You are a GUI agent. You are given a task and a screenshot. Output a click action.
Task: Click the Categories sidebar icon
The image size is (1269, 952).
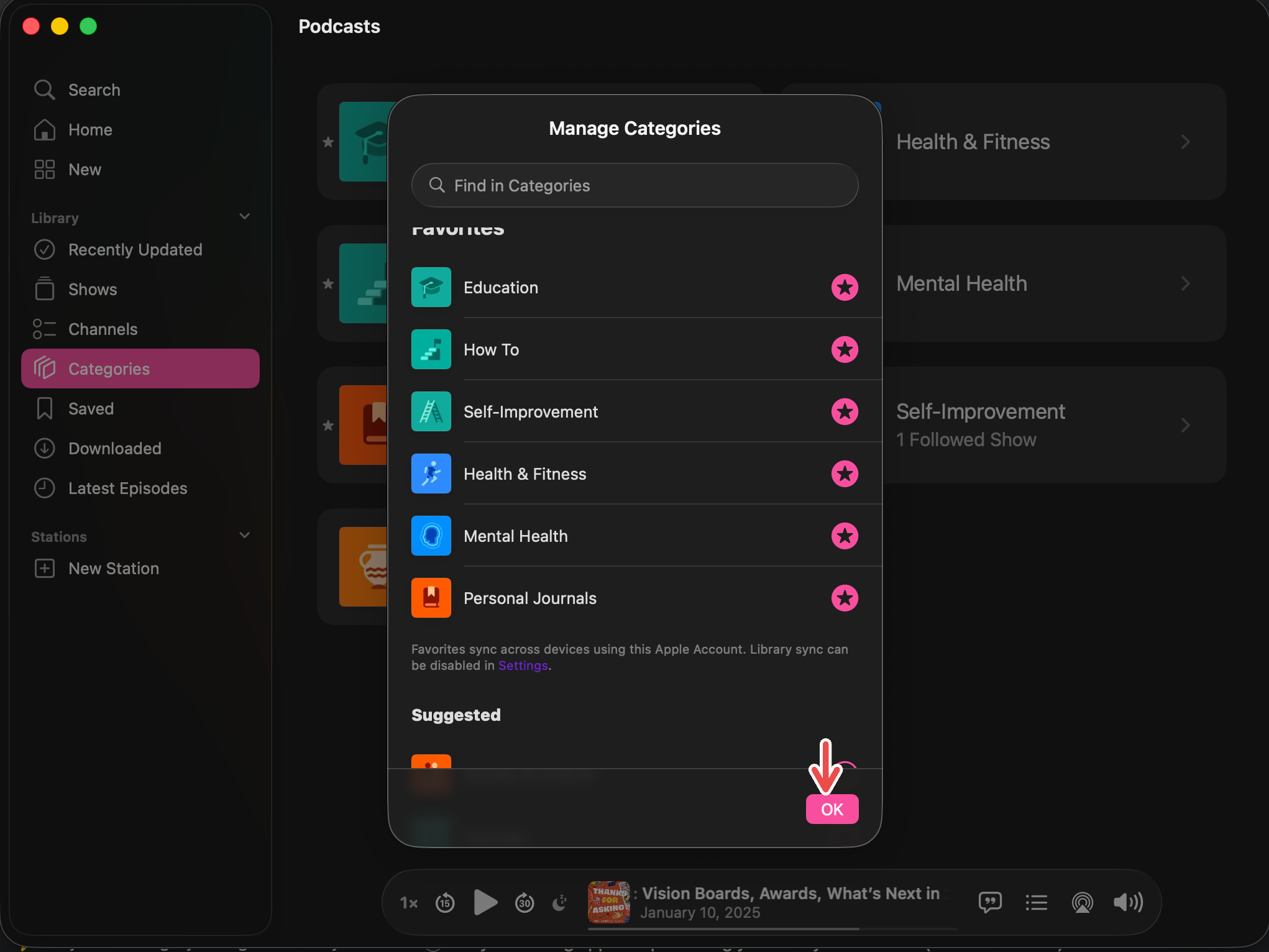pos(45,368)
